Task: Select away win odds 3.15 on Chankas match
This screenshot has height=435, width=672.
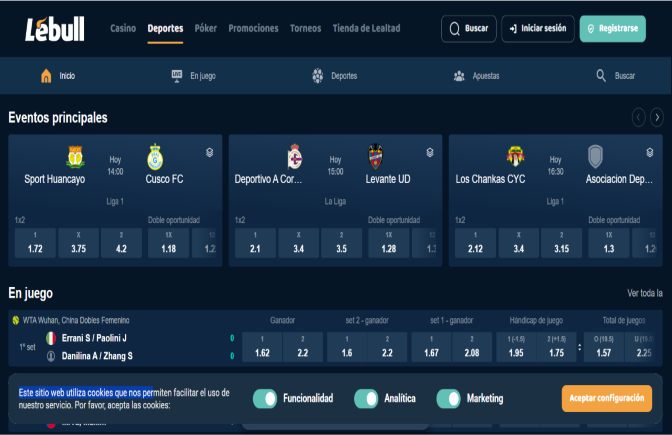Action: coord(561,243)
